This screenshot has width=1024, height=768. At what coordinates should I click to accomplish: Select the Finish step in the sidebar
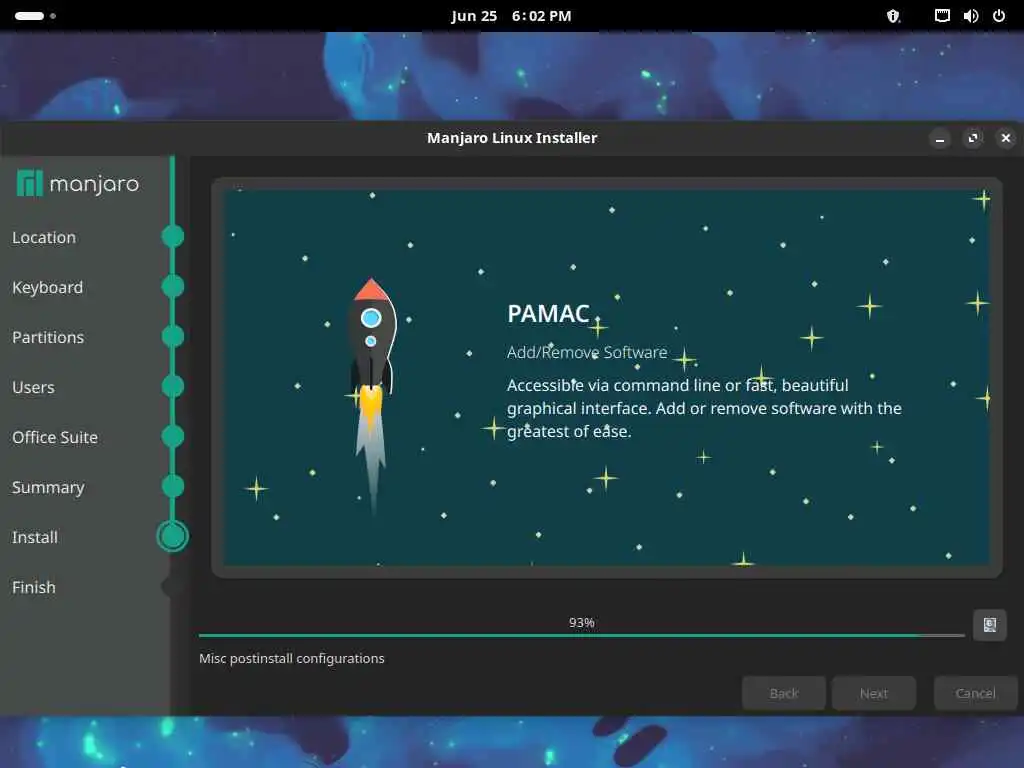tap(34, 587)
